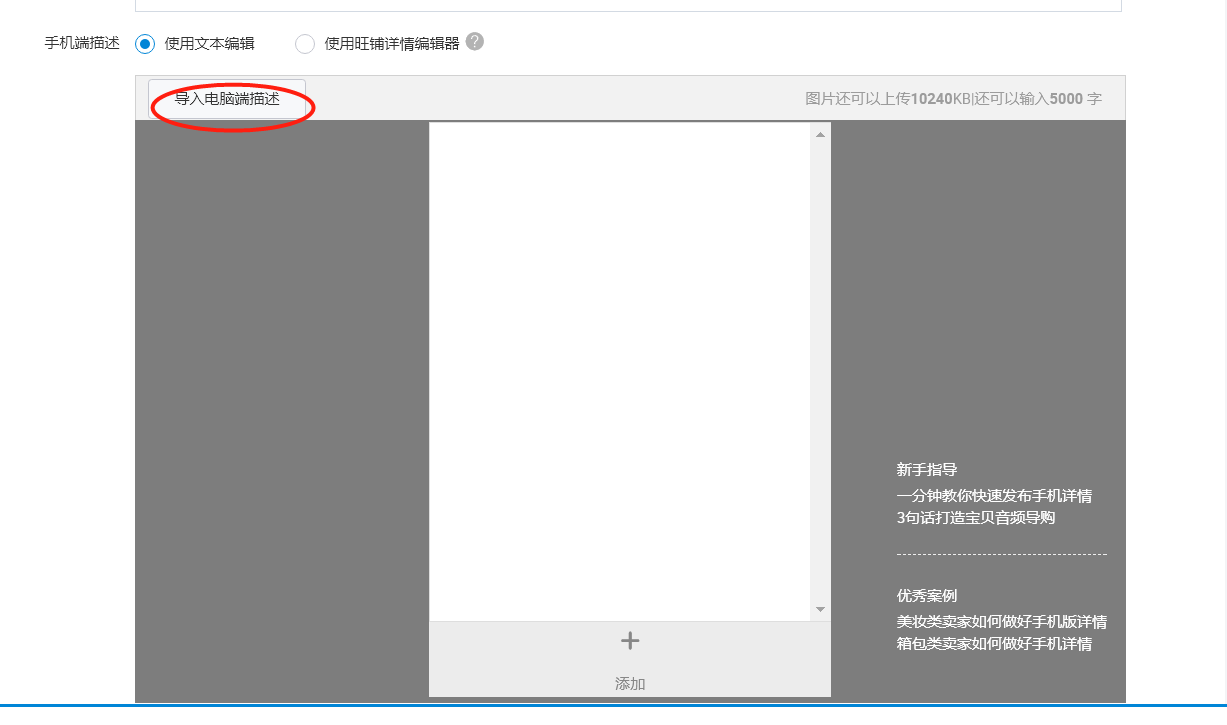The image size is (1227, 725).
Task: Select the 使用文本编辑 radio button
Action: pos(146,44)
